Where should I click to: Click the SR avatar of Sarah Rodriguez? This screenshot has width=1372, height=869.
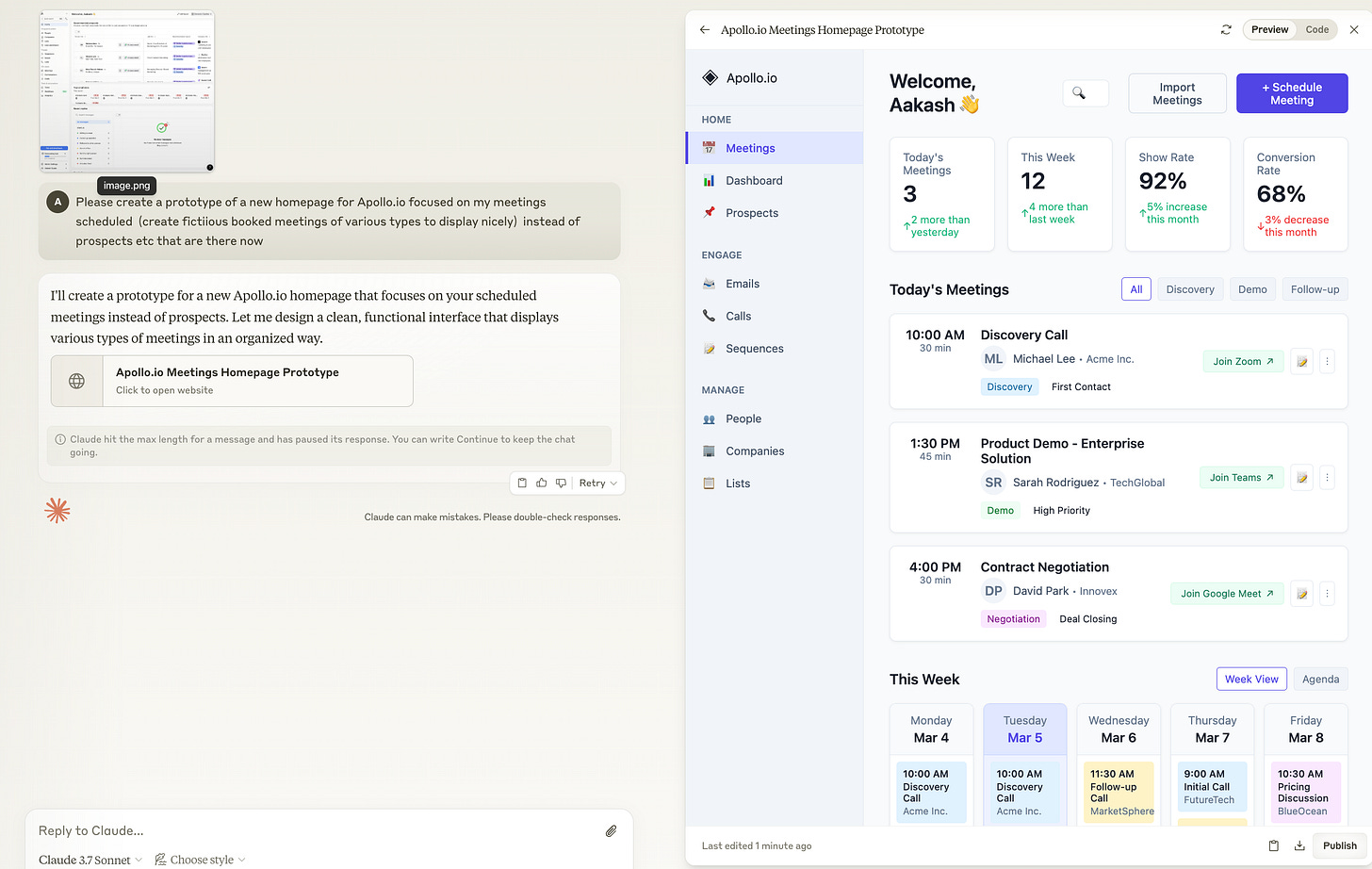[993, 483]
